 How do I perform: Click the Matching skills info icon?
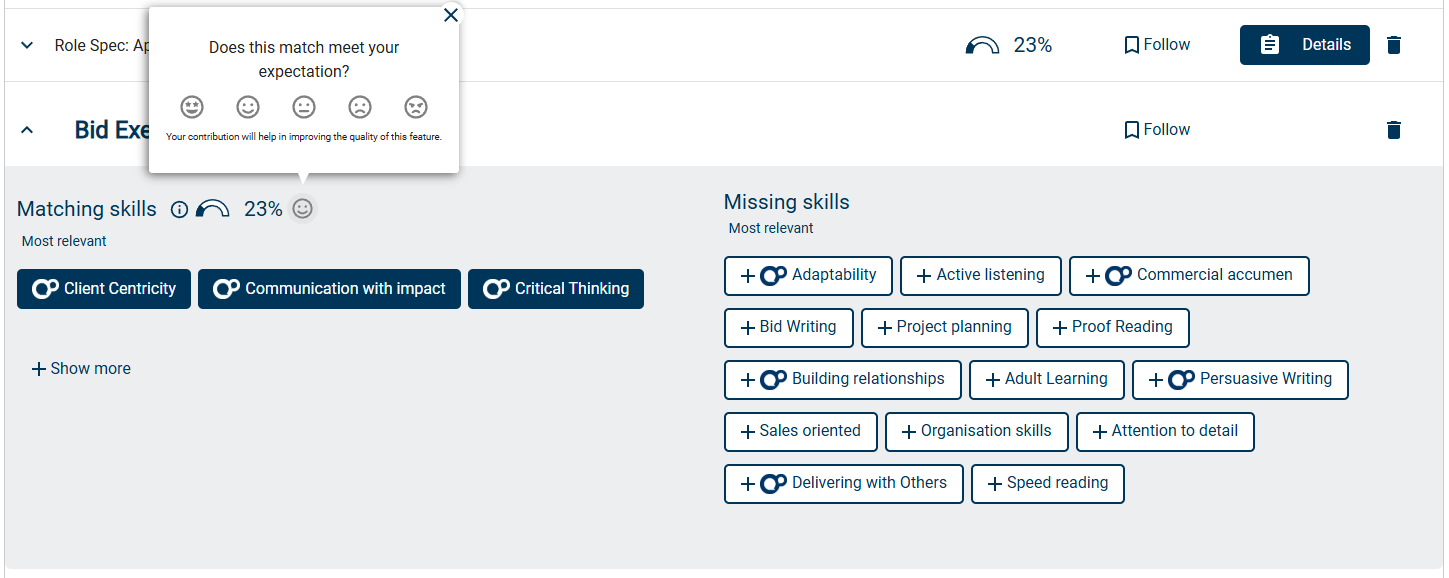[180, 209]
